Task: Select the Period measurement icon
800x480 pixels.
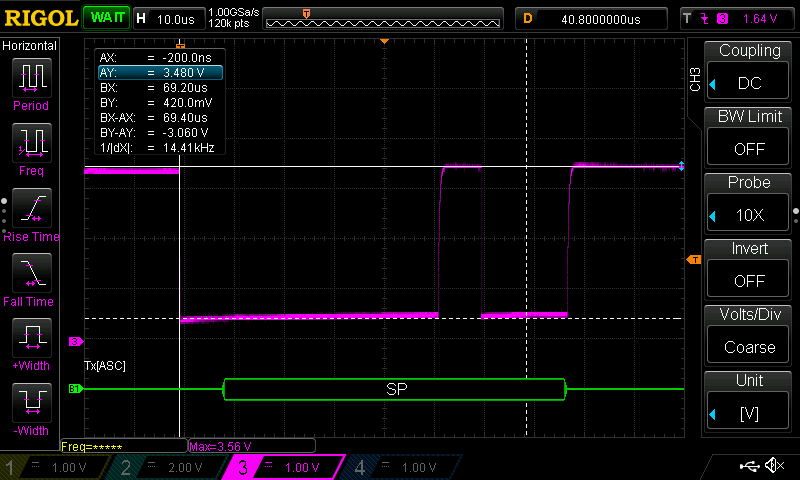Action: point(32,78)
